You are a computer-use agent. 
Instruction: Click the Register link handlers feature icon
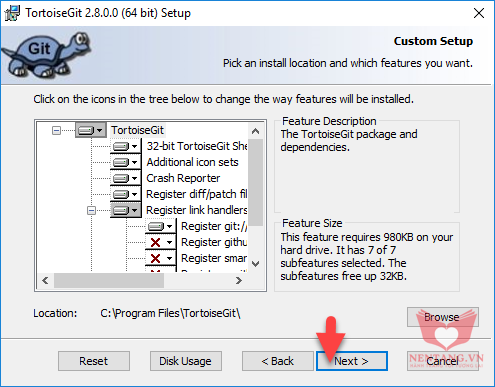[126, 210]
